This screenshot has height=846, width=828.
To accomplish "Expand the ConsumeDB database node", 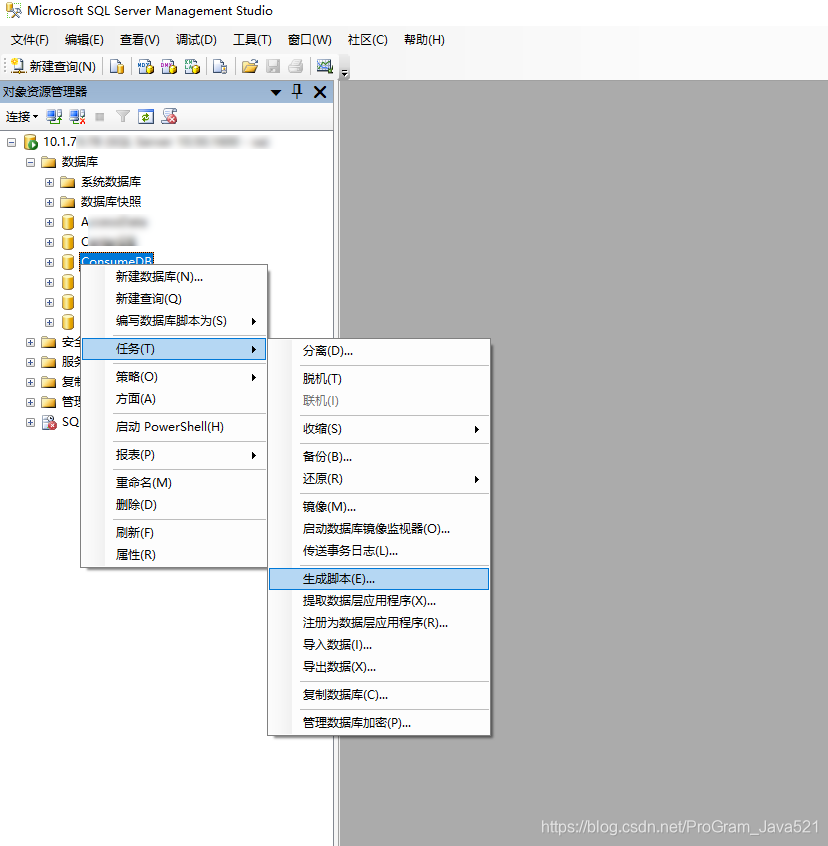I will pos(50,262).
